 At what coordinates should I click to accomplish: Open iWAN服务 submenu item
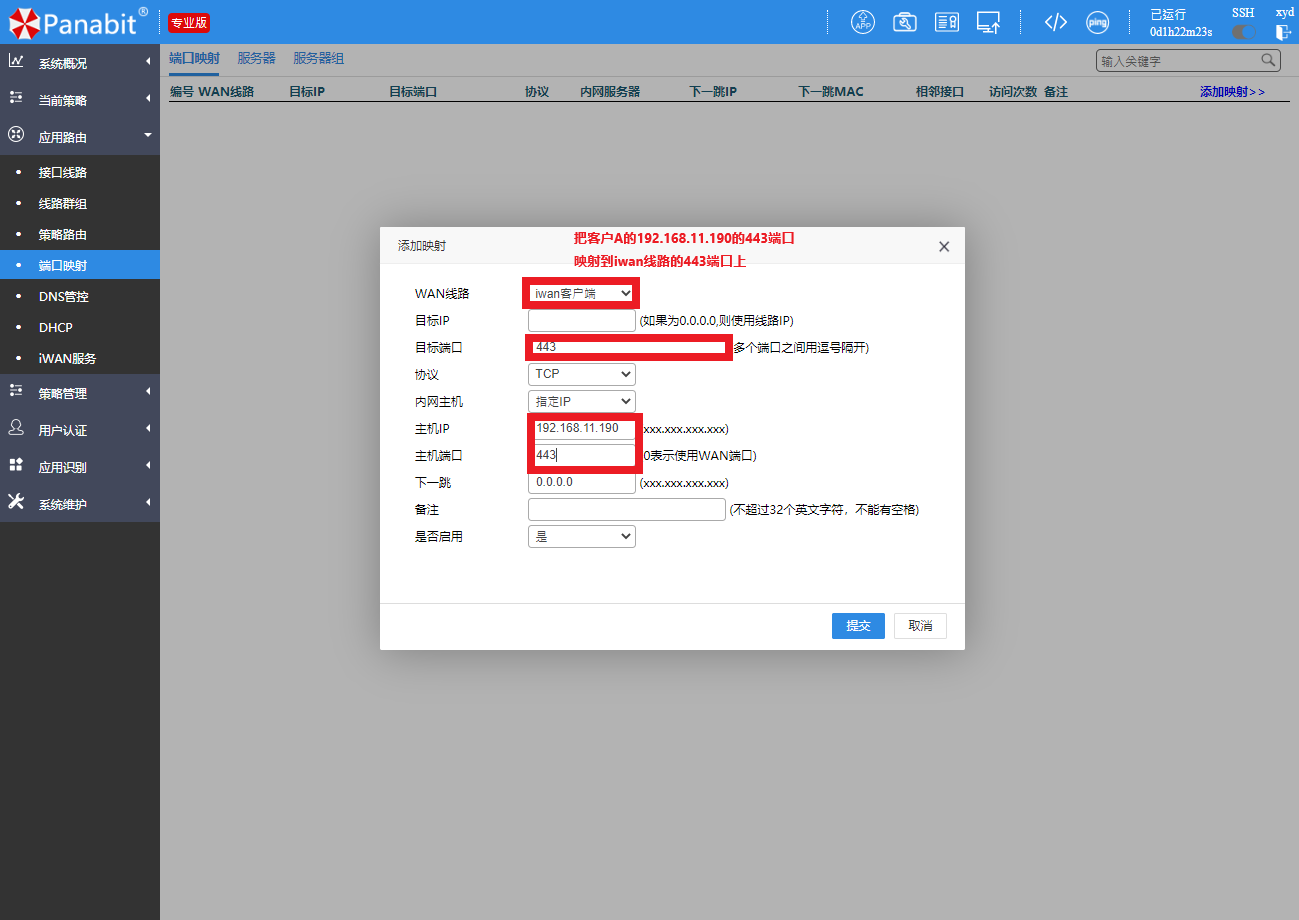[80, 358]
